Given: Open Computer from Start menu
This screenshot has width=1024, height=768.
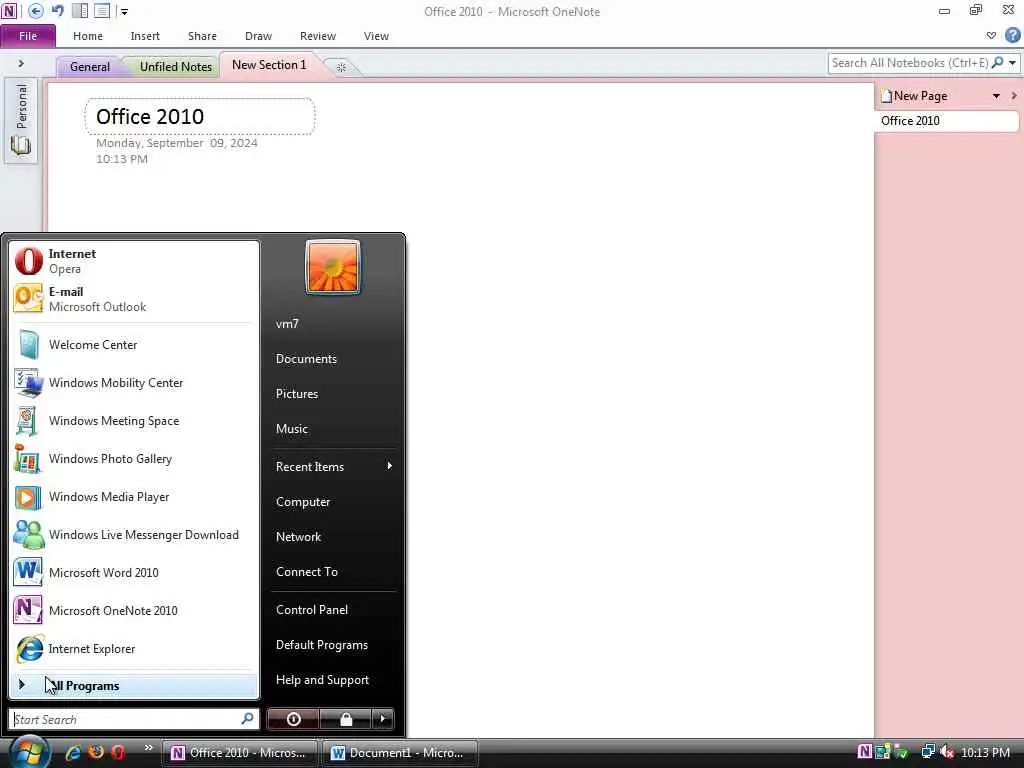Looking at the screenshot, I should coord(333,502).
